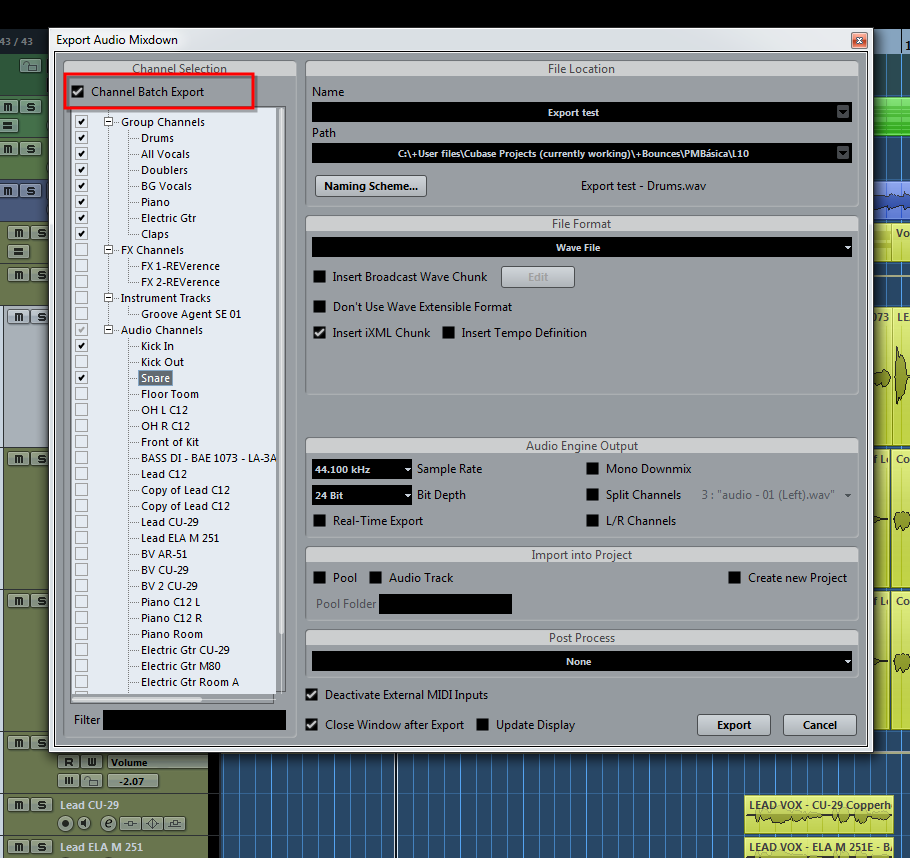This screenshot has width=910, height=858.
Task: Solo the Lead CU-29 track
Action: (41, 805)
